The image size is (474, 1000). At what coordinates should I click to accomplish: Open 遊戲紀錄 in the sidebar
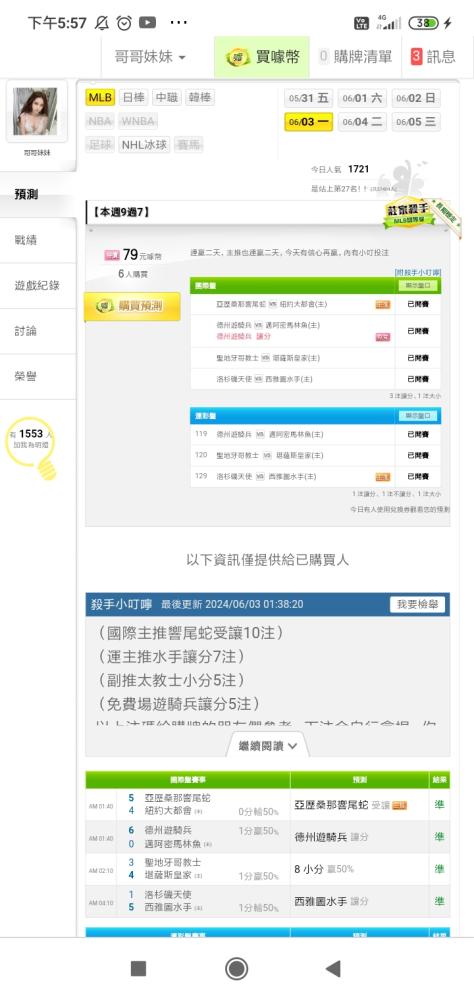[x=38, y=286]
